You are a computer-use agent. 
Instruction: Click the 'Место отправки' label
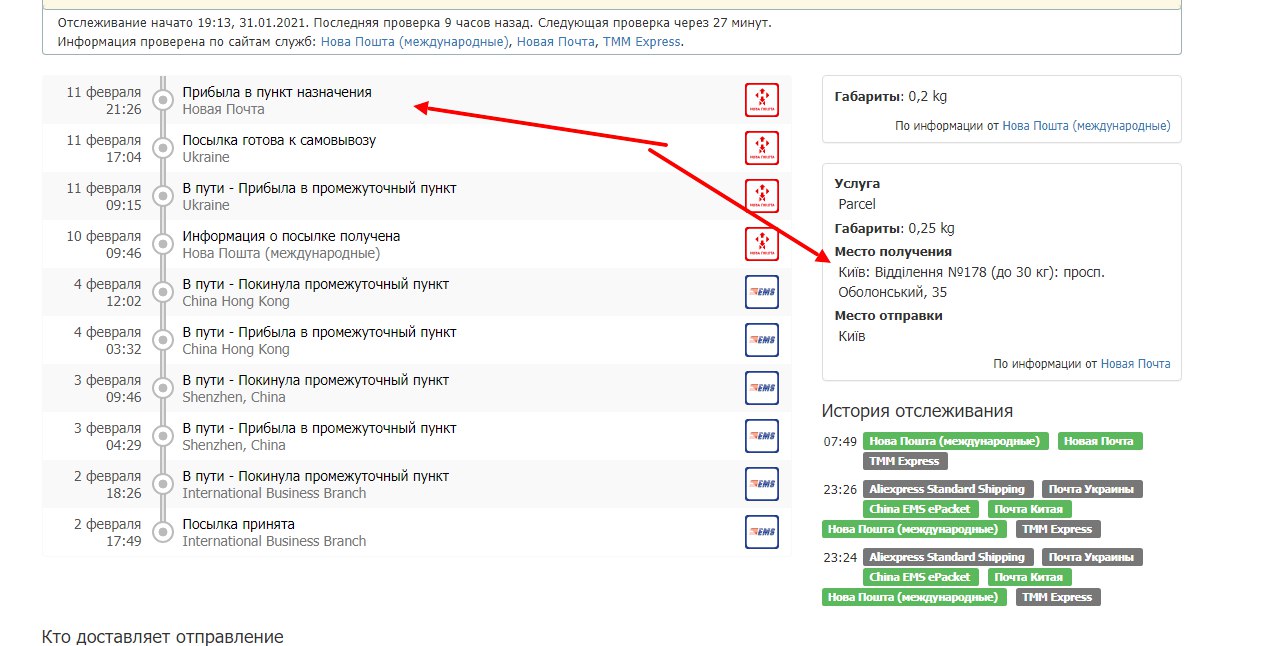889,316
